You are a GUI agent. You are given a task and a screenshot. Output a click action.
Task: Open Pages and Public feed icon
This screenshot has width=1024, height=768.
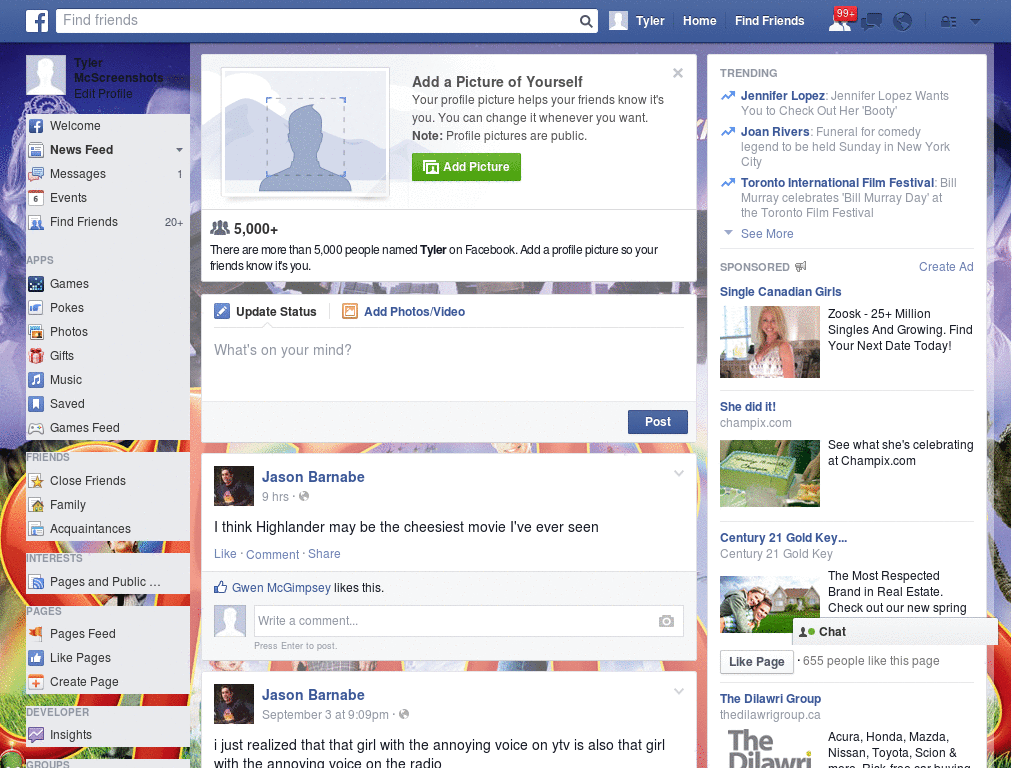[x=36, y=582]
